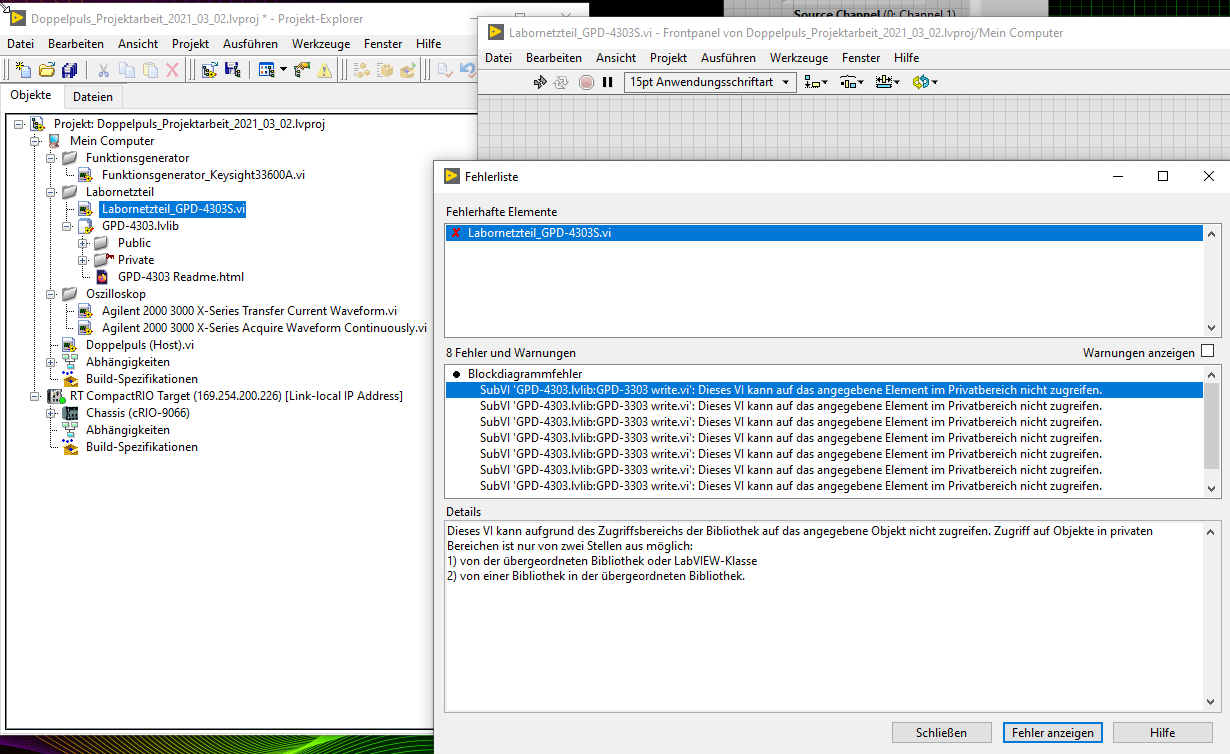Viewport: 1230px width, 754px height.
Task: Select the Blockdiagrammfehler heading row
Action: (824, 373)
